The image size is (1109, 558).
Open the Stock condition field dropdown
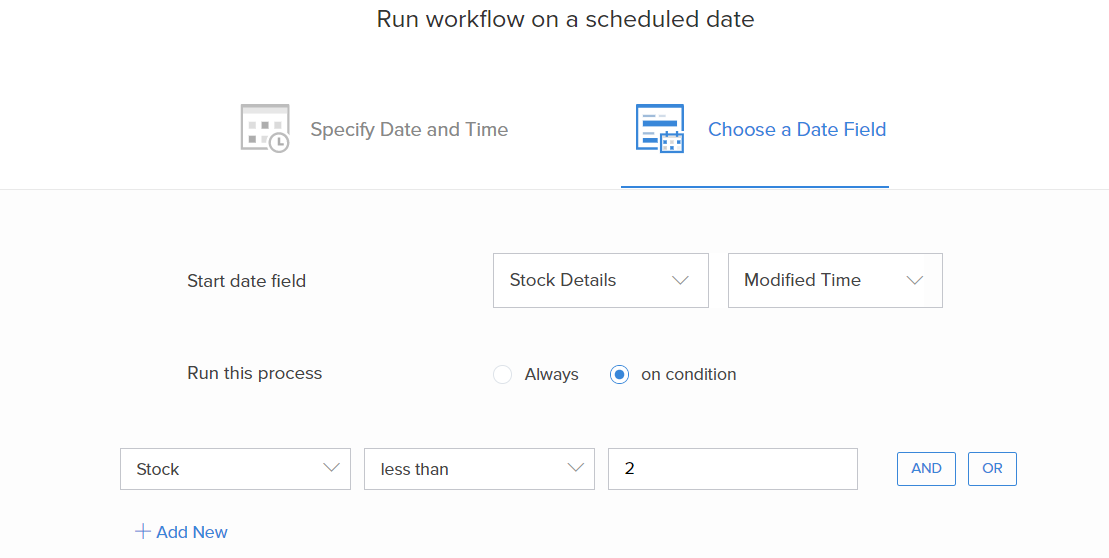(x=235, y=469)
